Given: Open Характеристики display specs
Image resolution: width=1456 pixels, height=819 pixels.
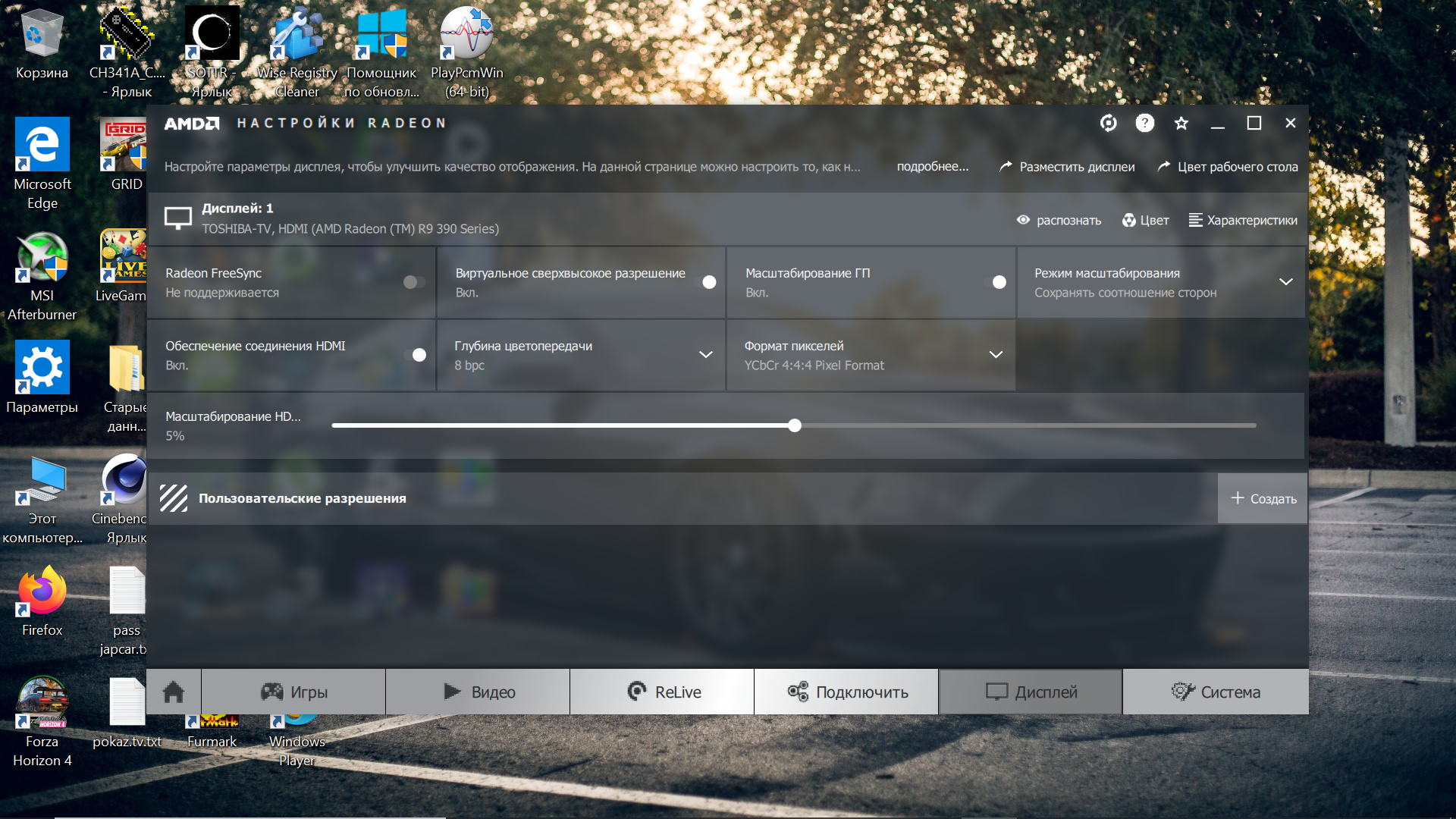Looking at the screenshot, I should (x=1243, y=220).
